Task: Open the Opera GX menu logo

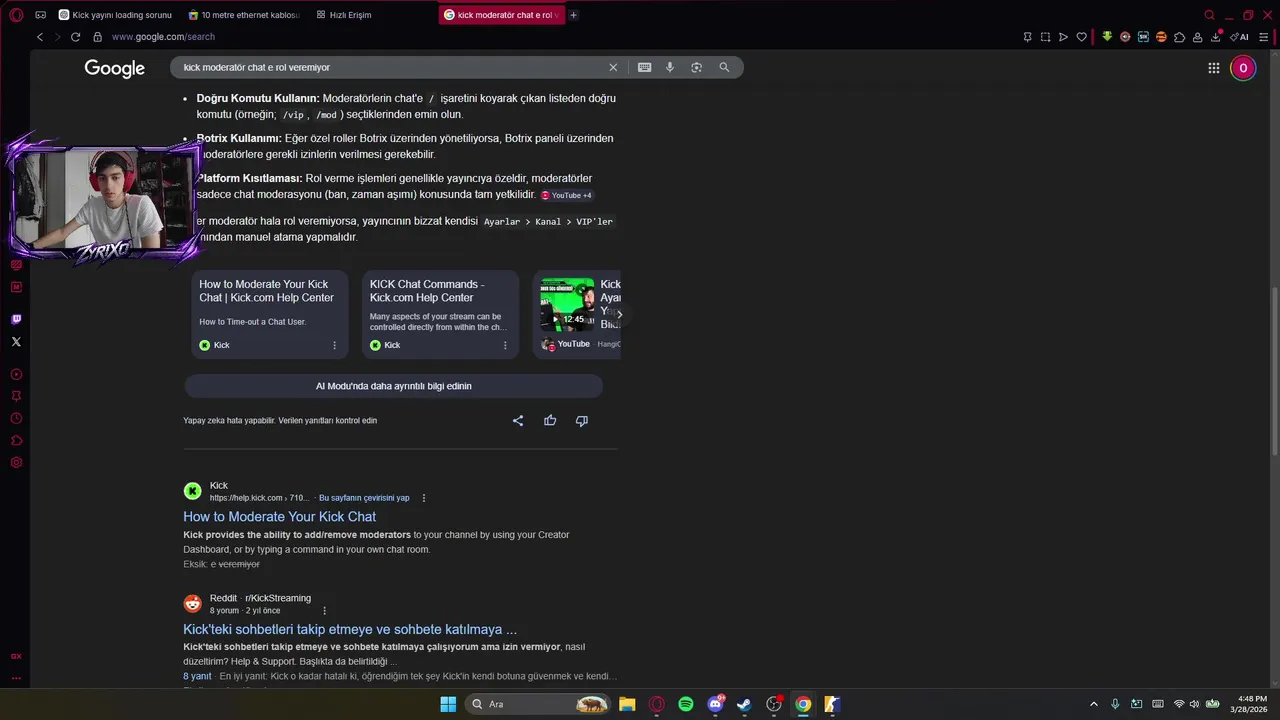Action: [16, 15]
